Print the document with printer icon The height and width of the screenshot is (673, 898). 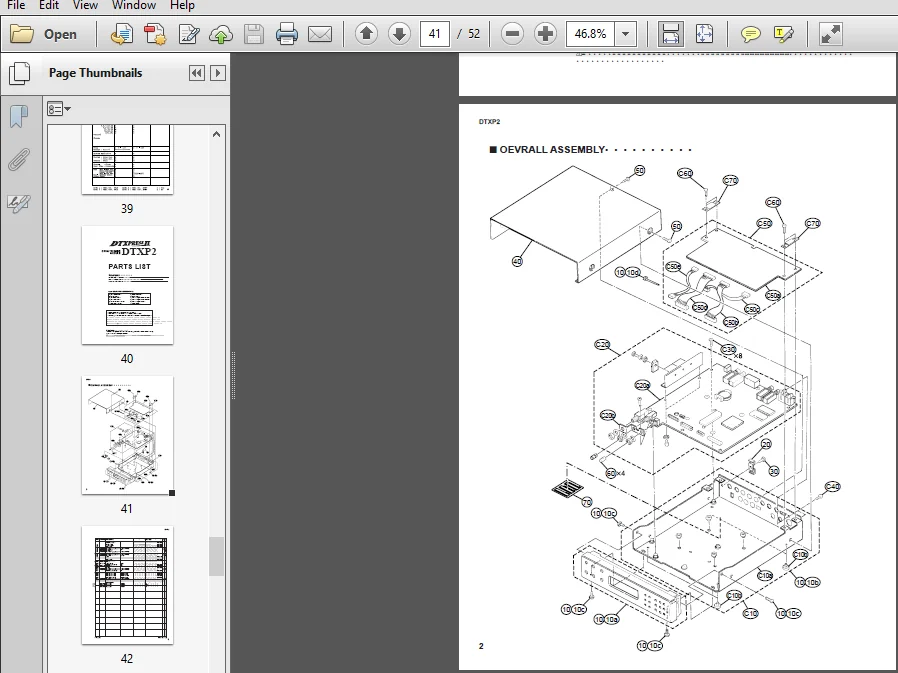pos(286,34)
